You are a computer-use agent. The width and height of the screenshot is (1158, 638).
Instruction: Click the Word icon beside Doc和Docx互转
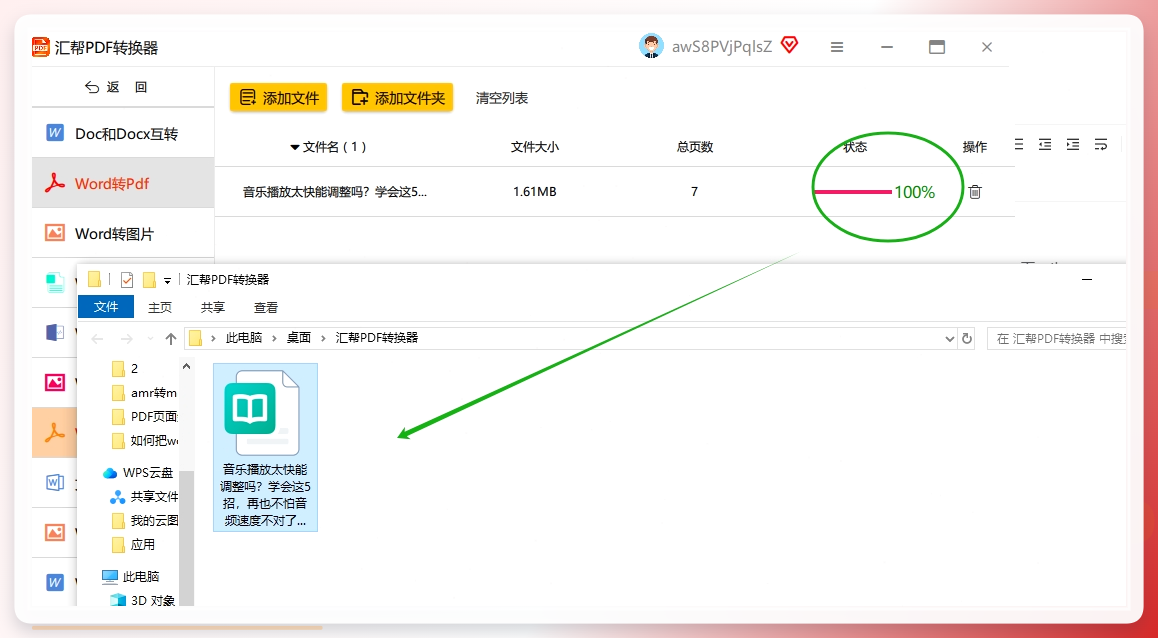click(x=55, y=134)
